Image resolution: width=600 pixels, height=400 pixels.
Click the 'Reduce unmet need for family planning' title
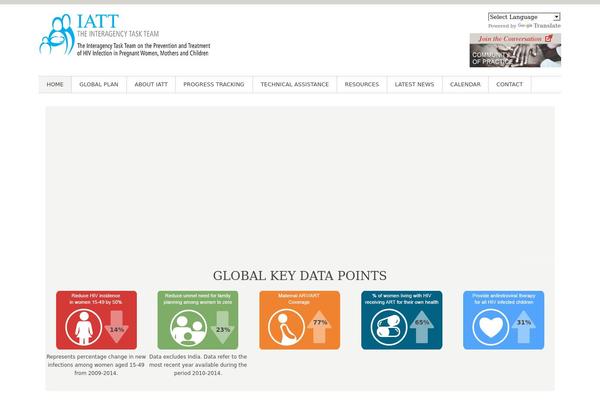coord(198,299)
